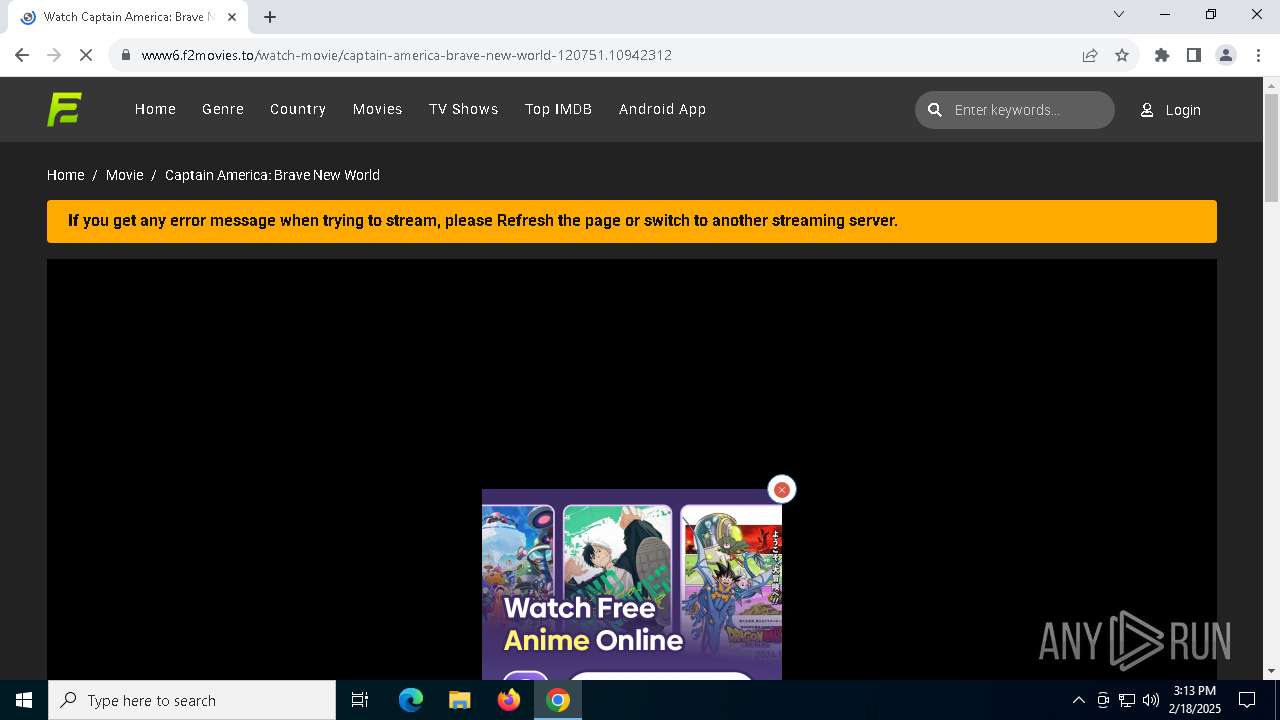Toggle Chrome side panel
Screen dimensions: 1280x720
pyautogui.click(x=1194, y=55)
